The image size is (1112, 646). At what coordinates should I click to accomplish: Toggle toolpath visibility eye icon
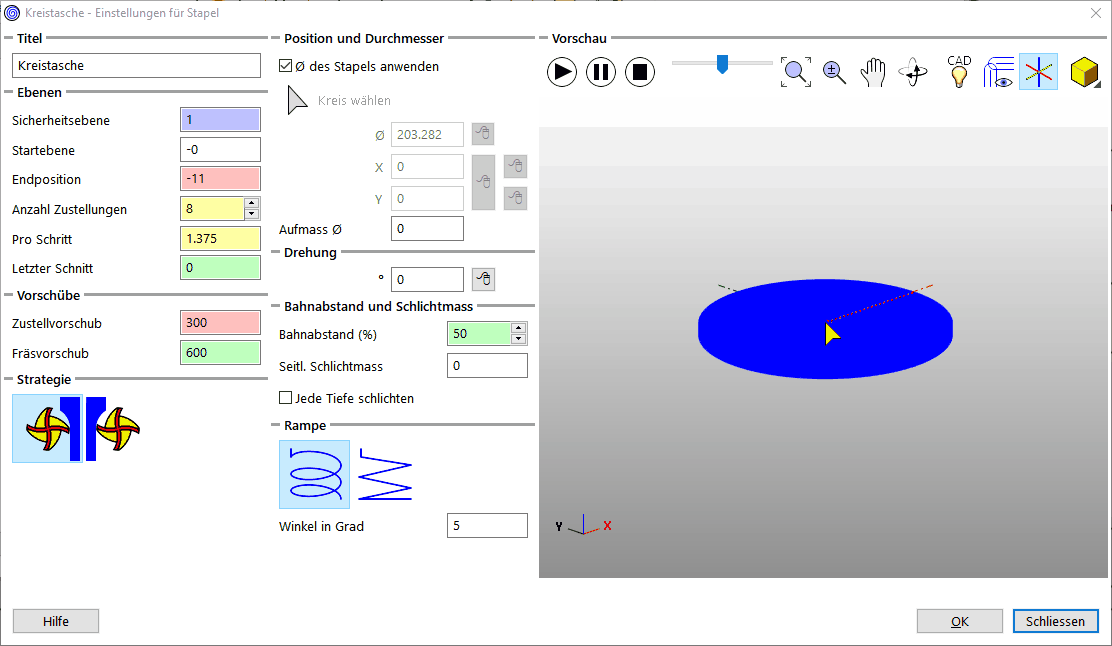pyautogui.click(x=999, y=72)
